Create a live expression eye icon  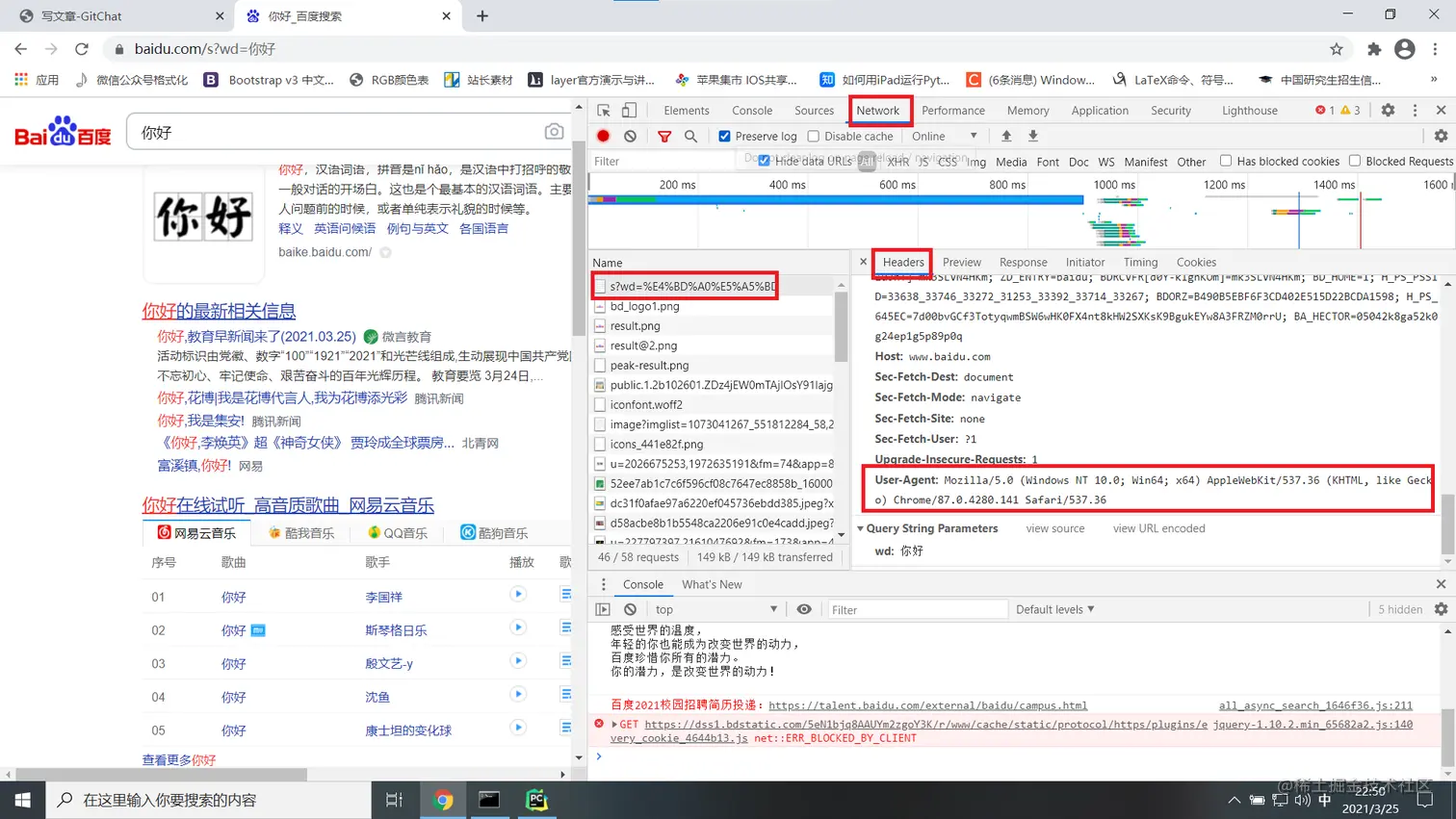(804, 609)
